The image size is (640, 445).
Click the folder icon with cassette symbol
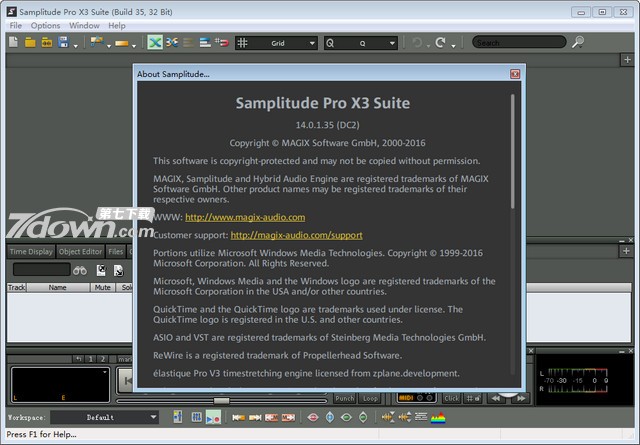(x=47, y=42)
